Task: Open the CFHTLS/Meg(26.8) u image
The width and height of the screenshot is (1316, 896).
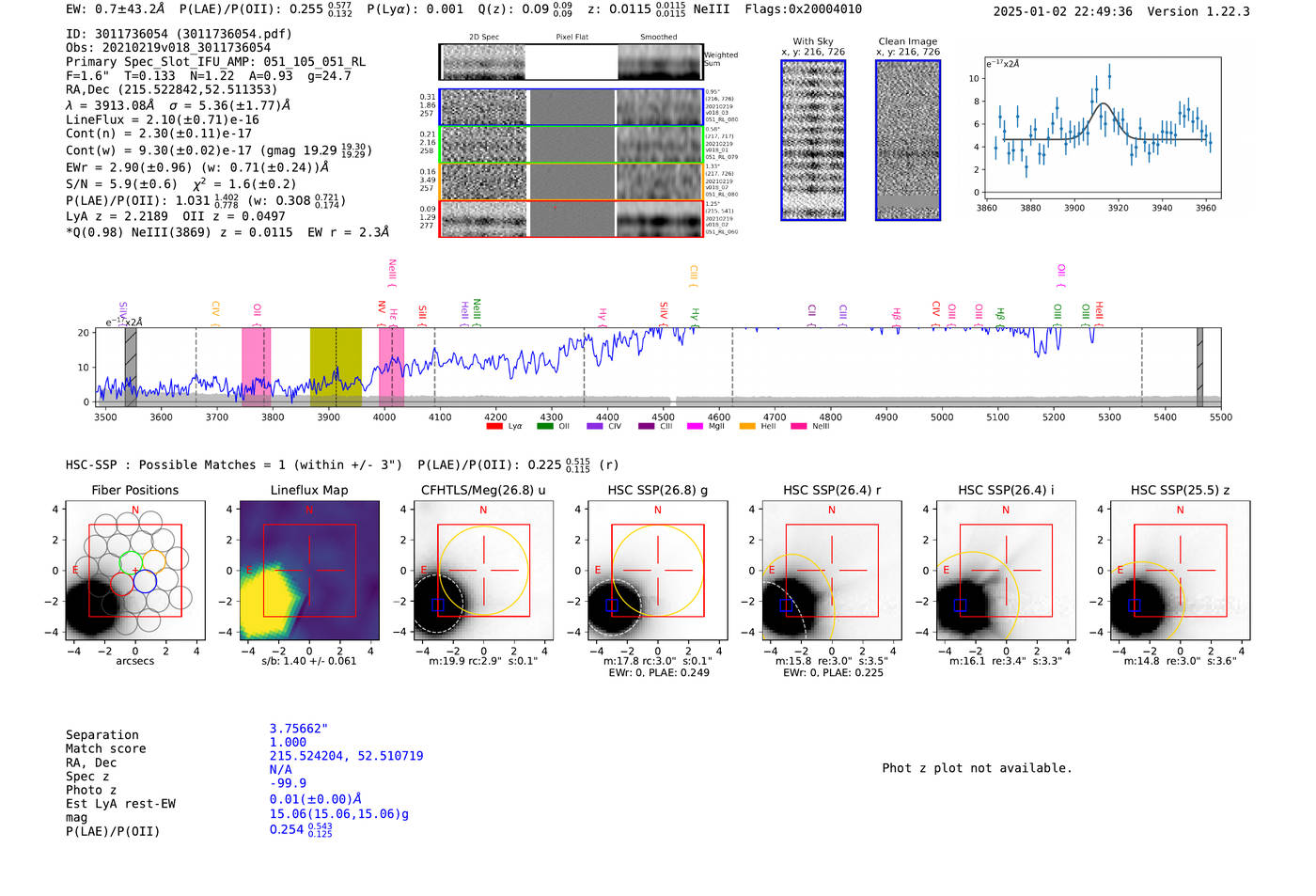Action: click(483, 571)
